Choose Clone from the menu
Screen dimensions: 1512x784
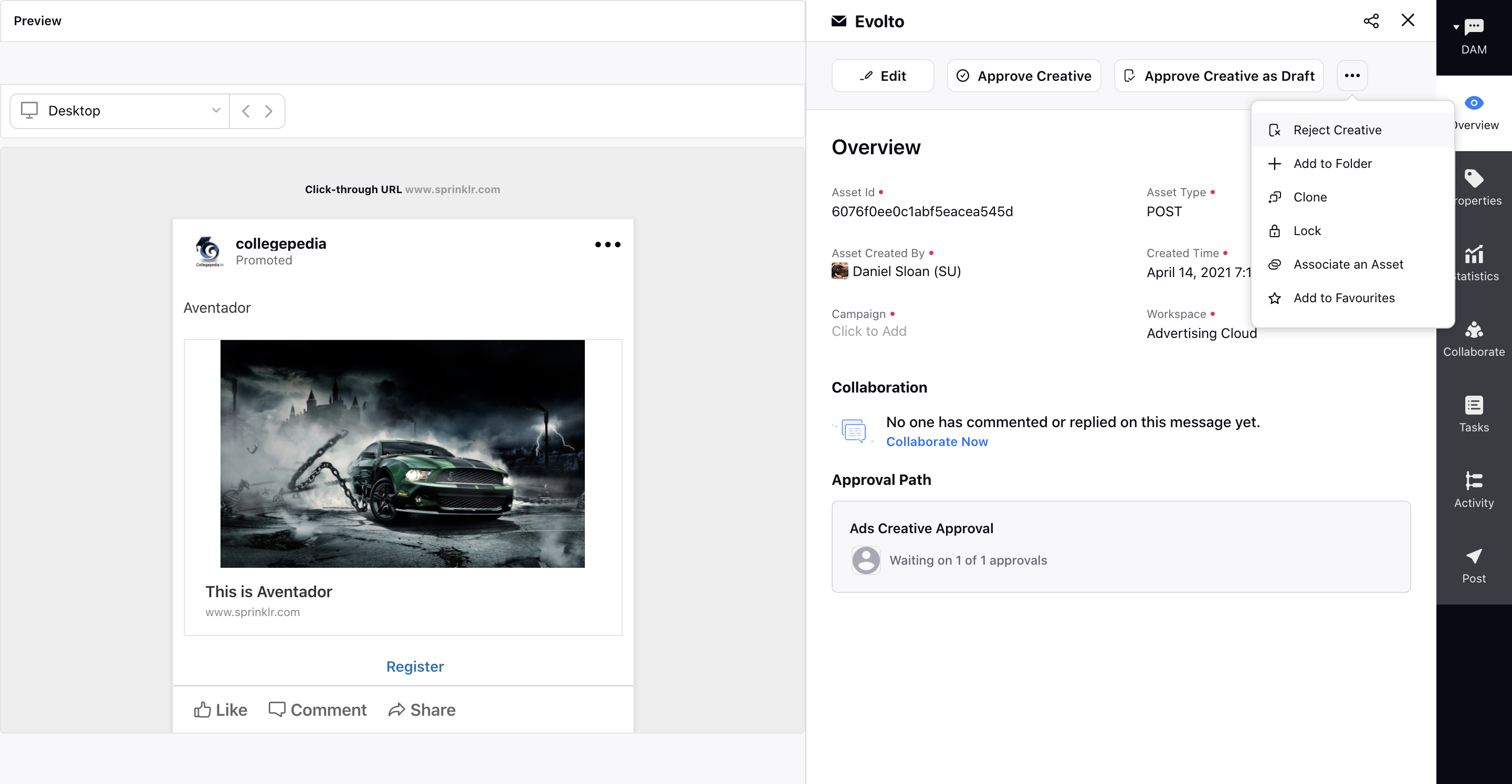(x=1352, y=197)
